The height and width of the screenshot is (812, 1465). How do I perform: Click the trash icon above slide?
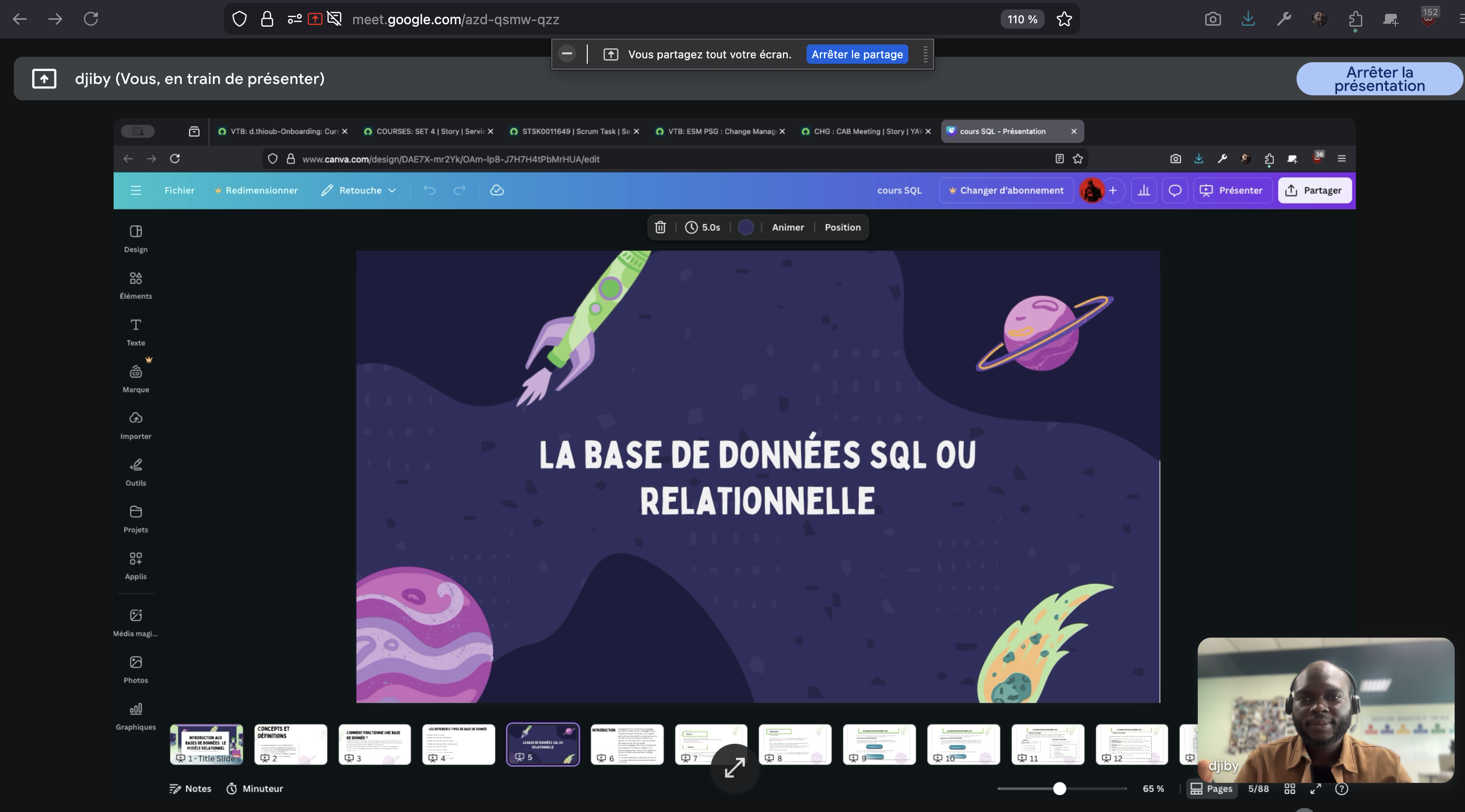click(660, 228)
